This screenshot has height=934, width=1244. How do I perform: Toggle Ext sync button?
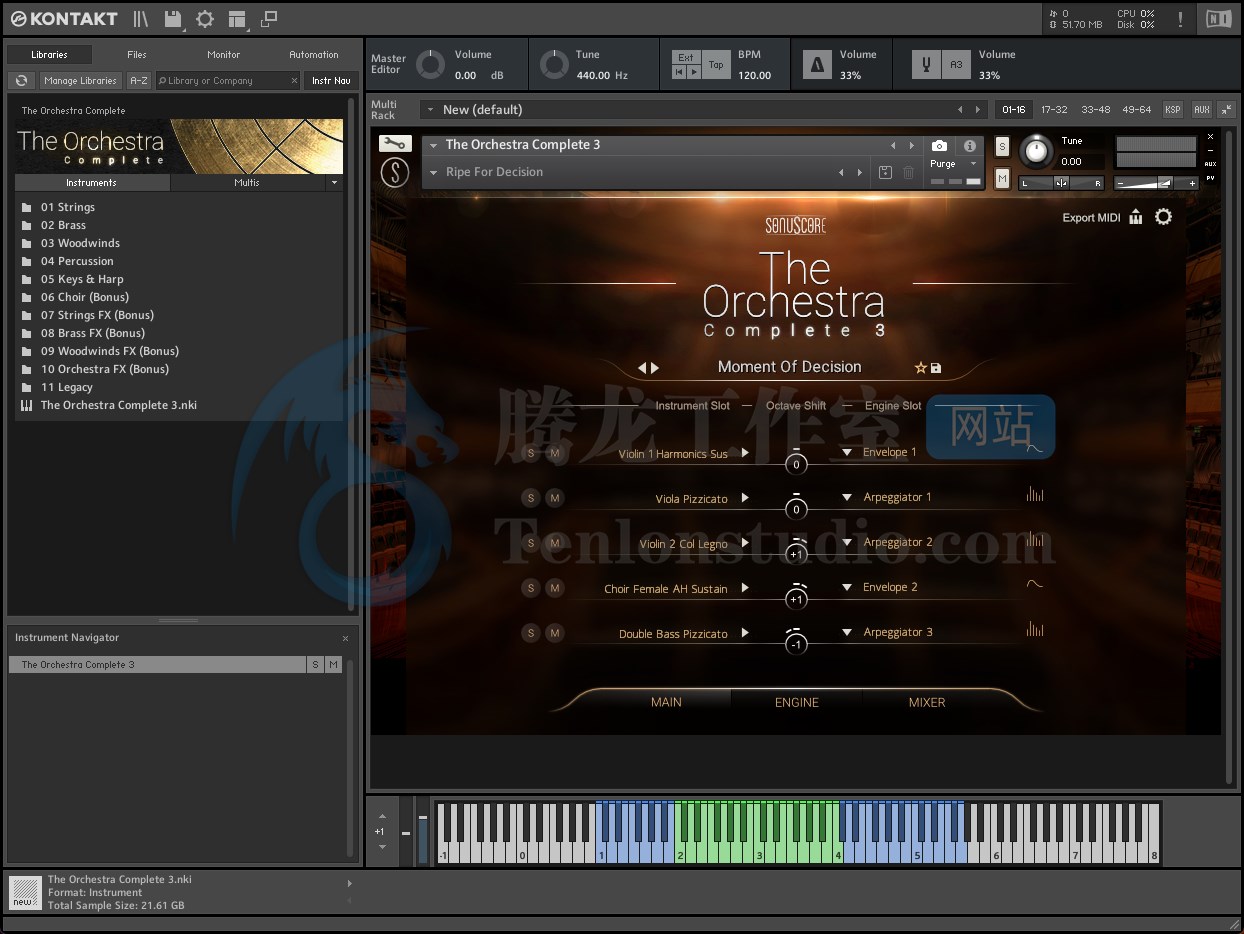pyautogui.click(x=686, y=58)
